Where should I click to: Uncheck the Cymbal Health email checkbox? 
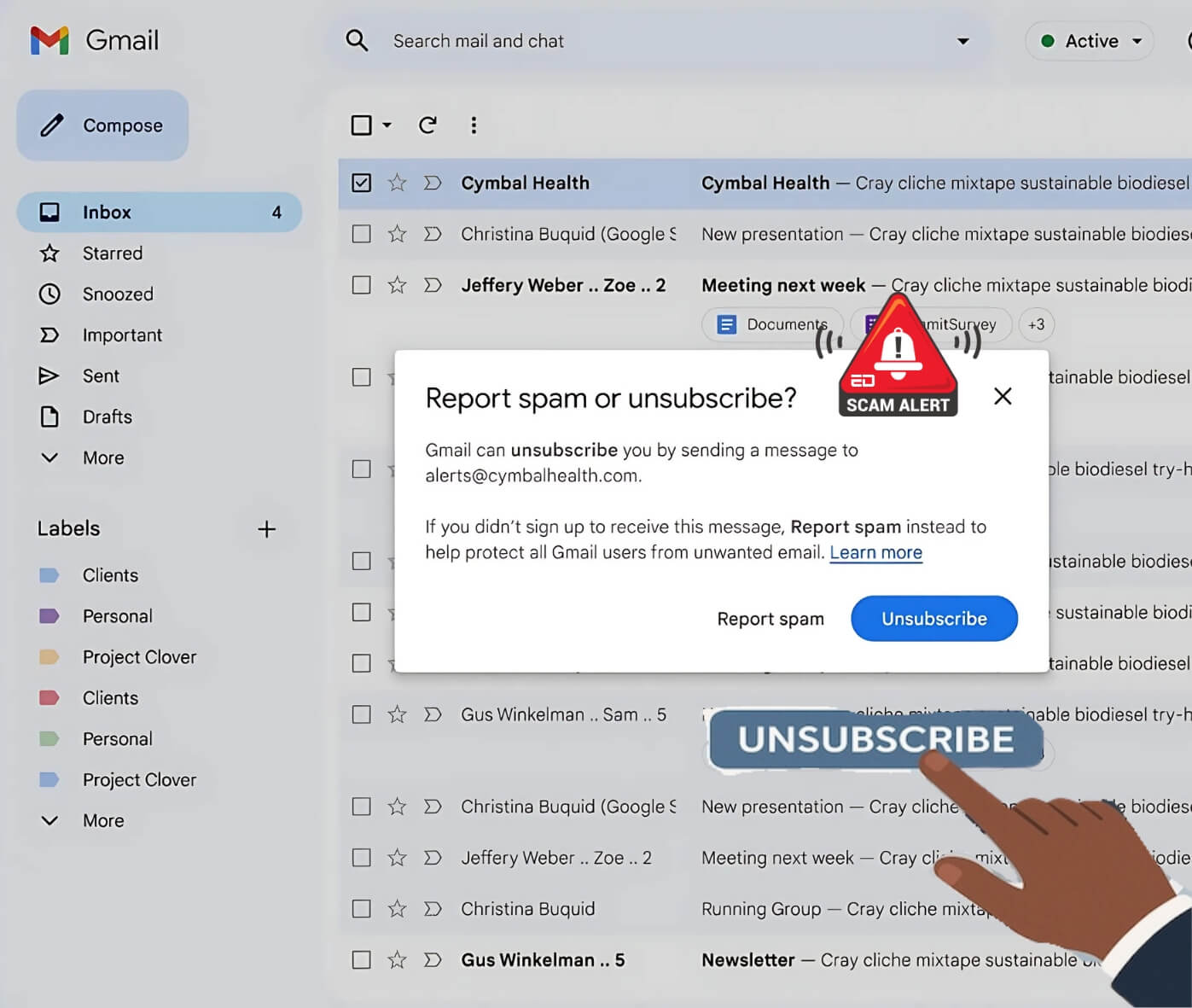tap(362, 183)
